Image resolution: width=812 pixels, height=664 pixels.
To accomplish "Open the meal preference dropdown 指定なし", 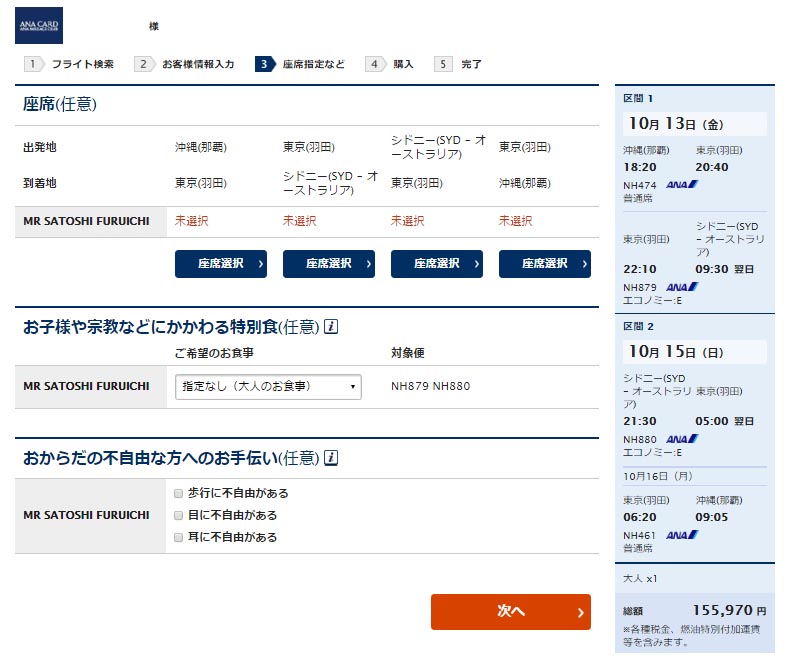I will click(x=268, y=387).
